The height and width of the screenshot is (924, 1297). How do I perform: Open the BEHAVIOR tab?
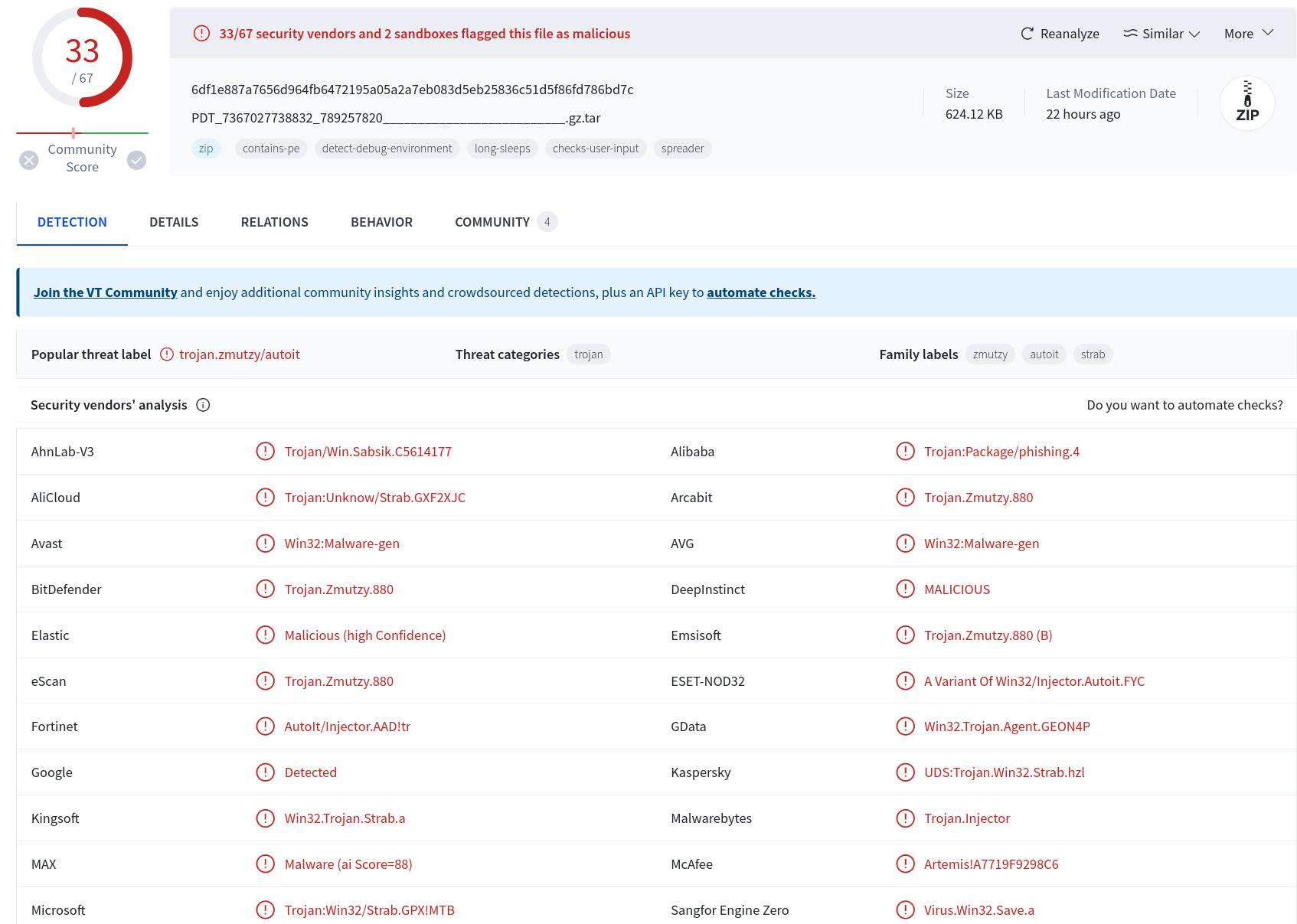pyautogui.click(x=381, y=222)
